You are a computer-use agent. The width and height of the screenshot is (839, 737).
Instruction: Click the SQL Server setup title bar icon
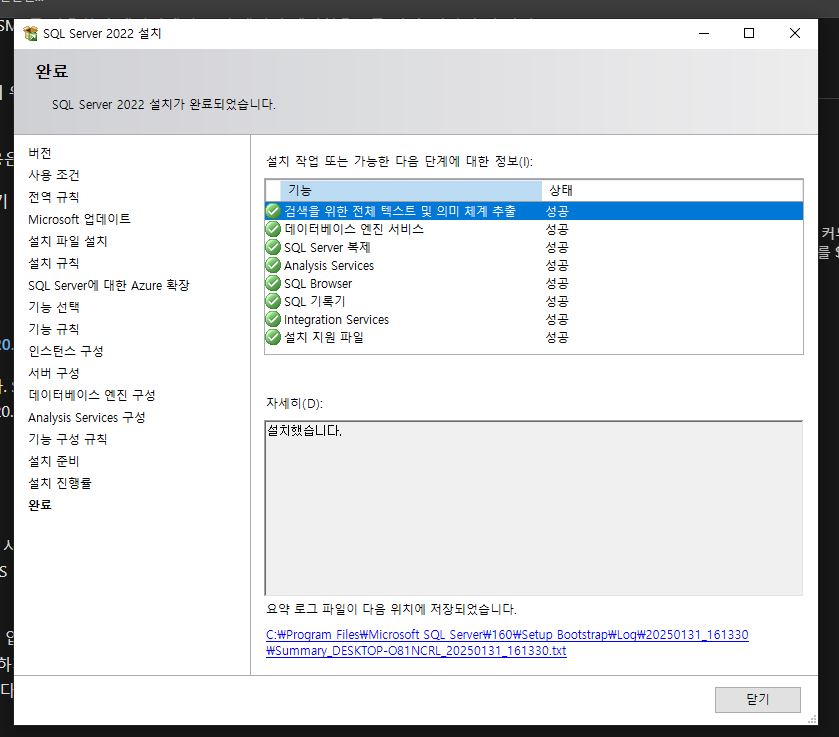pyautogui.click(x=30, y=33)
